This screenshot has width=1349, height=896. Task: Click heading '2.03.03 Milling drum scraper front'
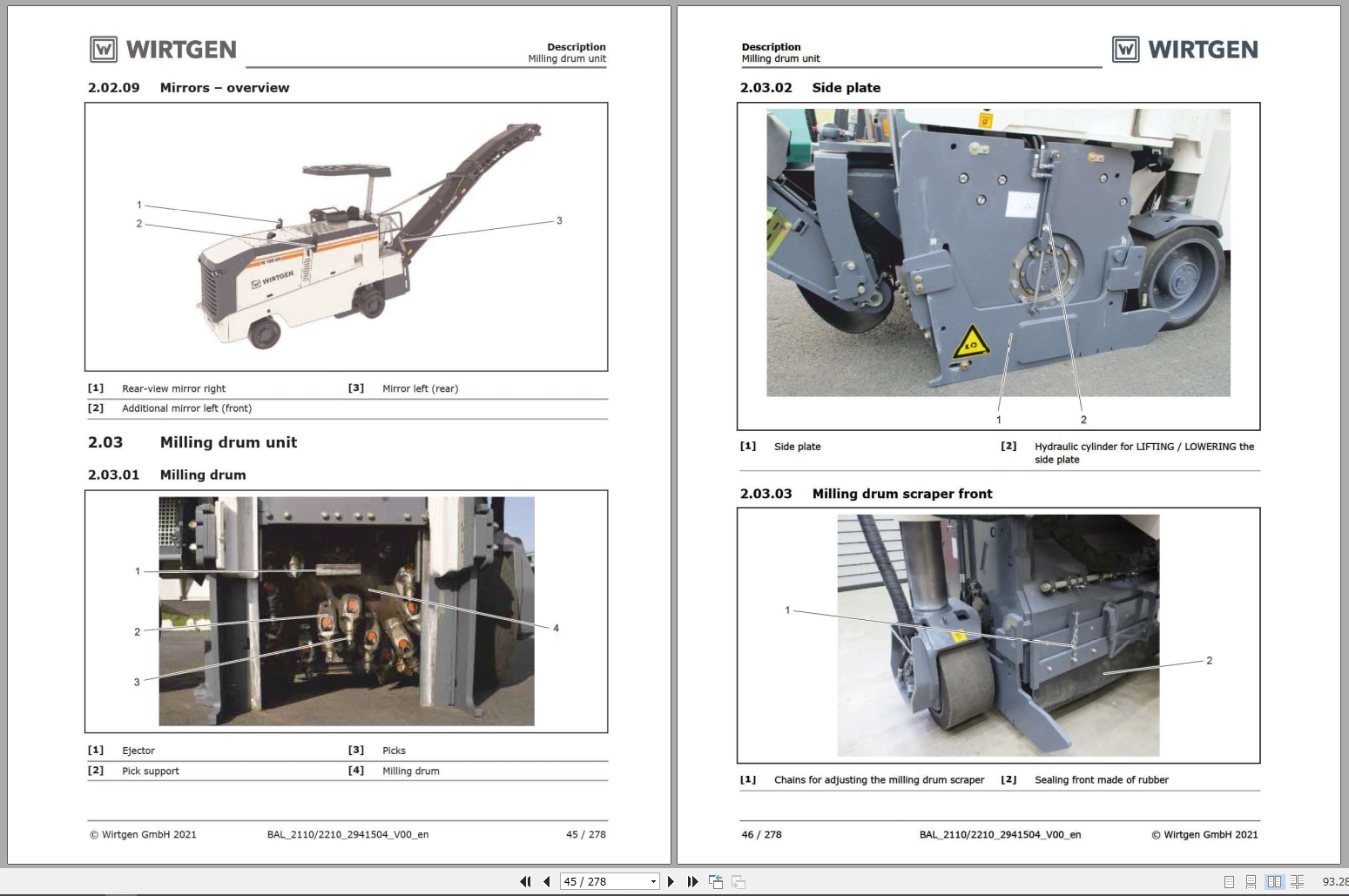866,494
